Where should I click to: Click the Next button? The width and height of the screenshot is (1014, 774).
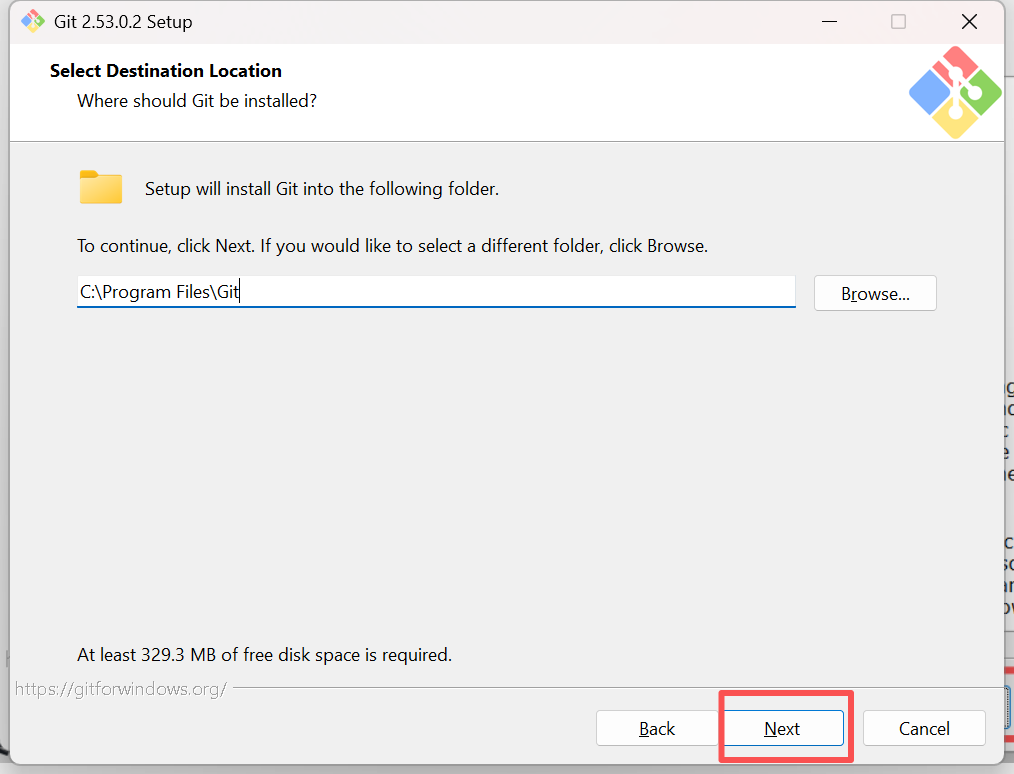tap(783, 728)
